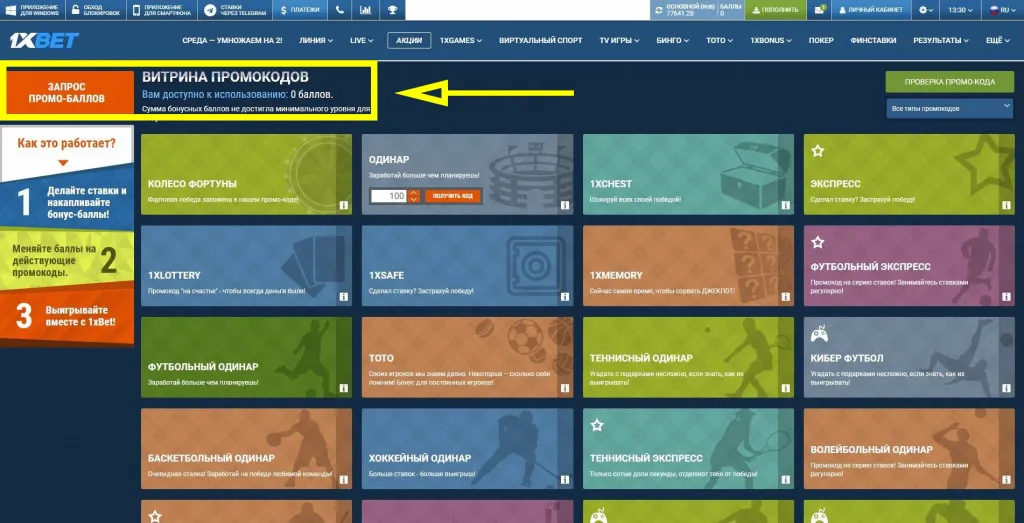Click the Одинар points amount field
The height and width of the screenshot is (523, 1024).
coord(389,196)
